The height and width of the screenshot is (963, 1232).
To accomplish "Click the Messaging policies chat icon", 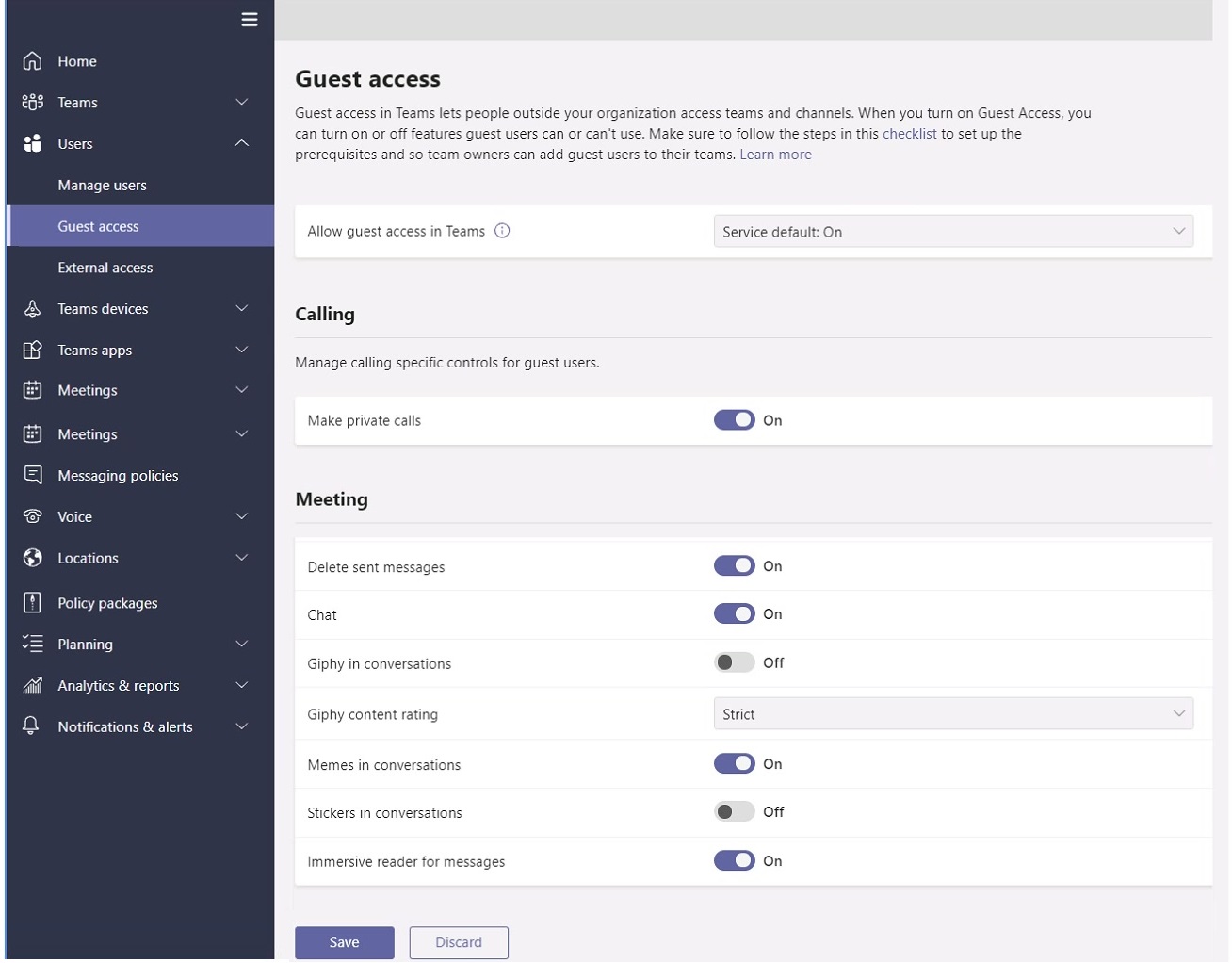I will (33, 475).
